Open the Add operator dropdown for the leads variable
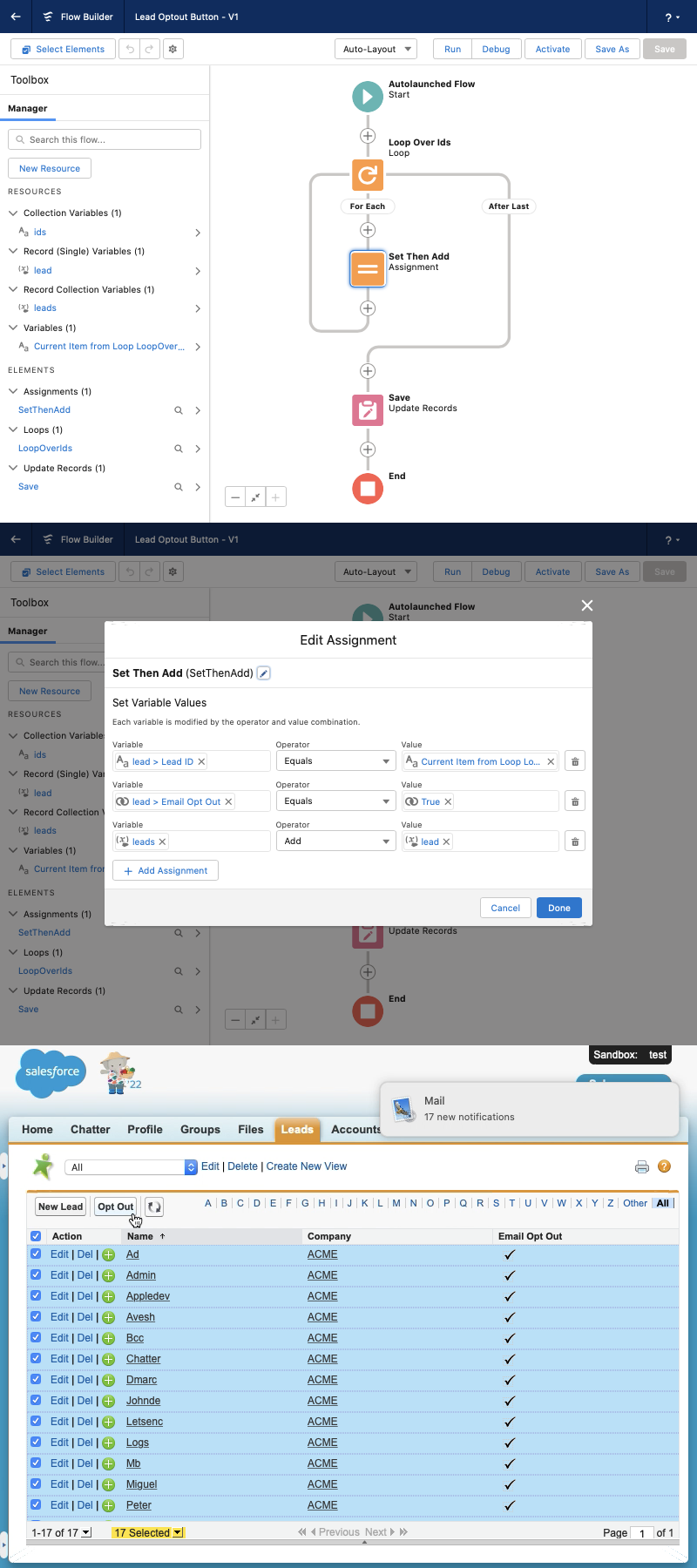The image size is (697, 1568). (x=336, y=841)
